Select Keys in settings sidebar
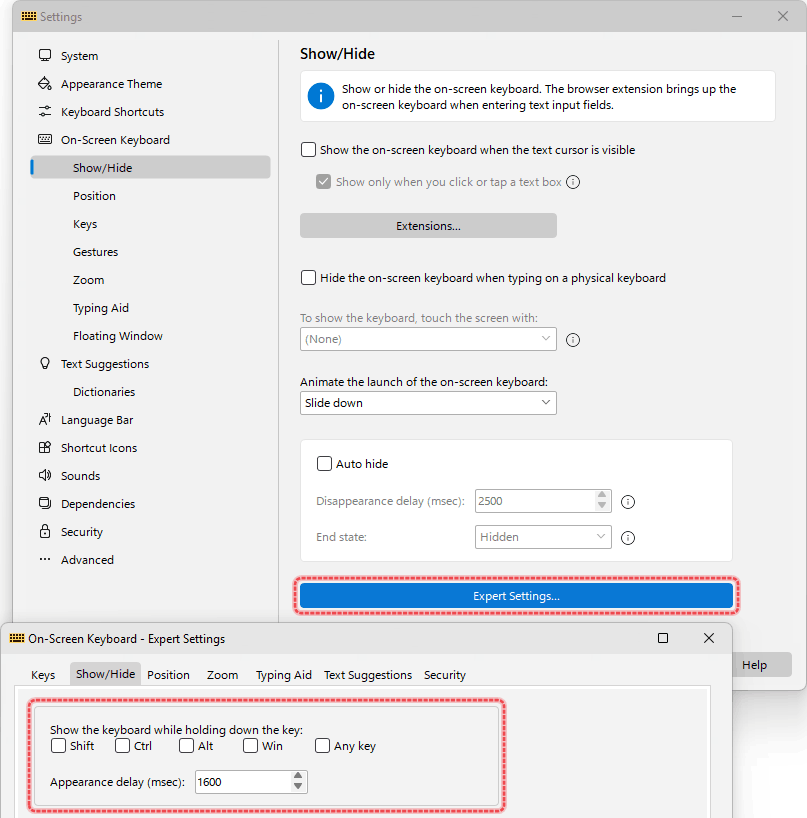The height and width of the screenshot is (818, 807). [150, 224]
